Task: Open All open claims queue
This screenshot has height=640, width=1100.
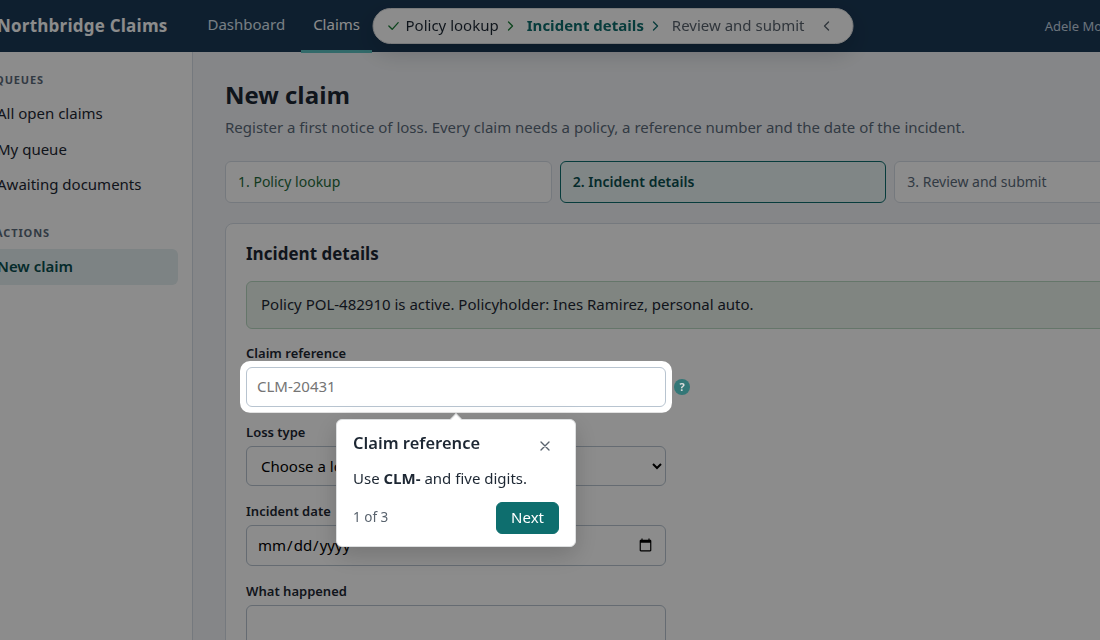Action: pyautogui.click(x=51, y=114)
